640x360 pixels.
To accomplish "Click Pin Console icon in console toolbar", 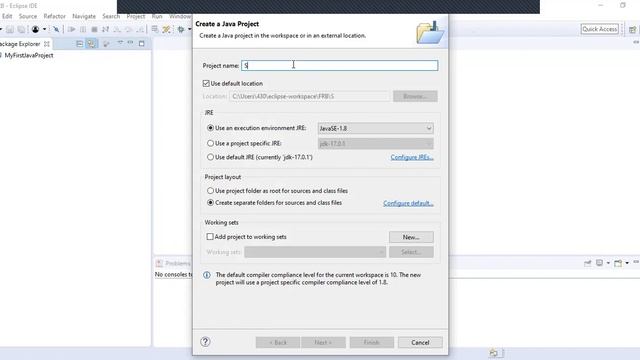I will click(587, 263).
